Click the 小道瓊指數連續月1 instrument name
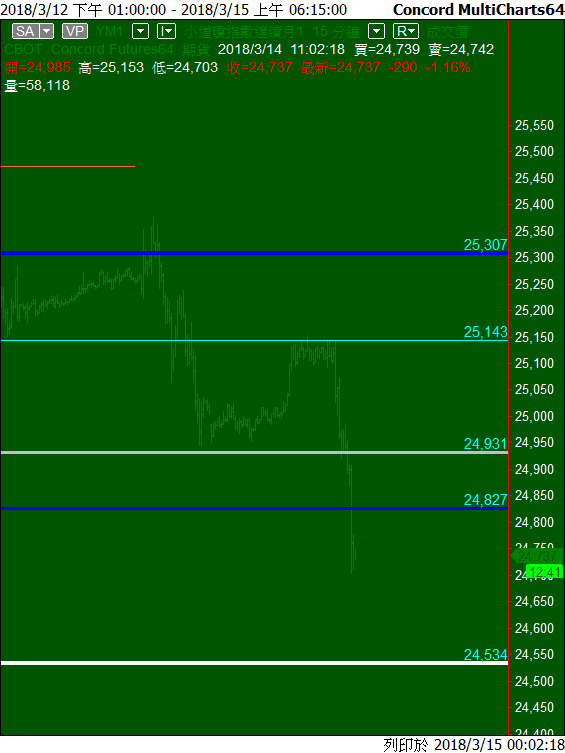565x753 pixels. click(x=244, y=32)
